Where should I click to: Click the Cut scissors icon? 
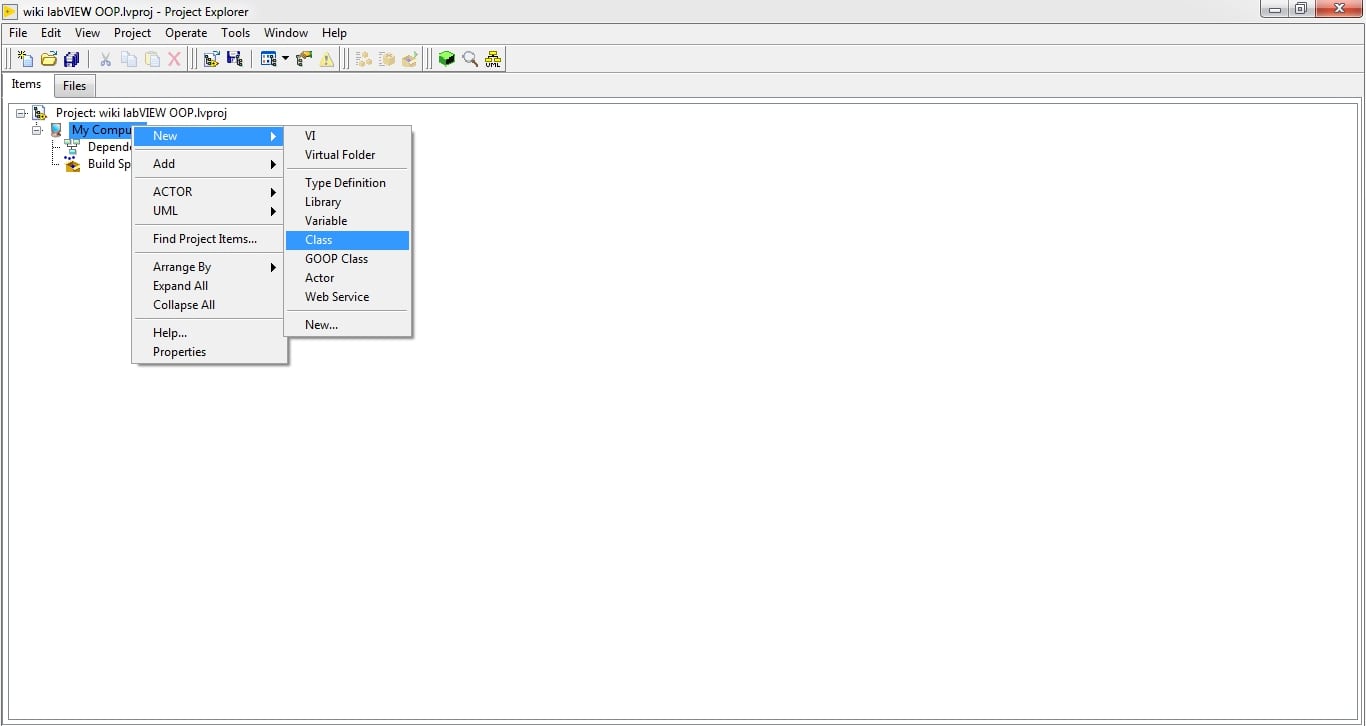tap(105, 59)
